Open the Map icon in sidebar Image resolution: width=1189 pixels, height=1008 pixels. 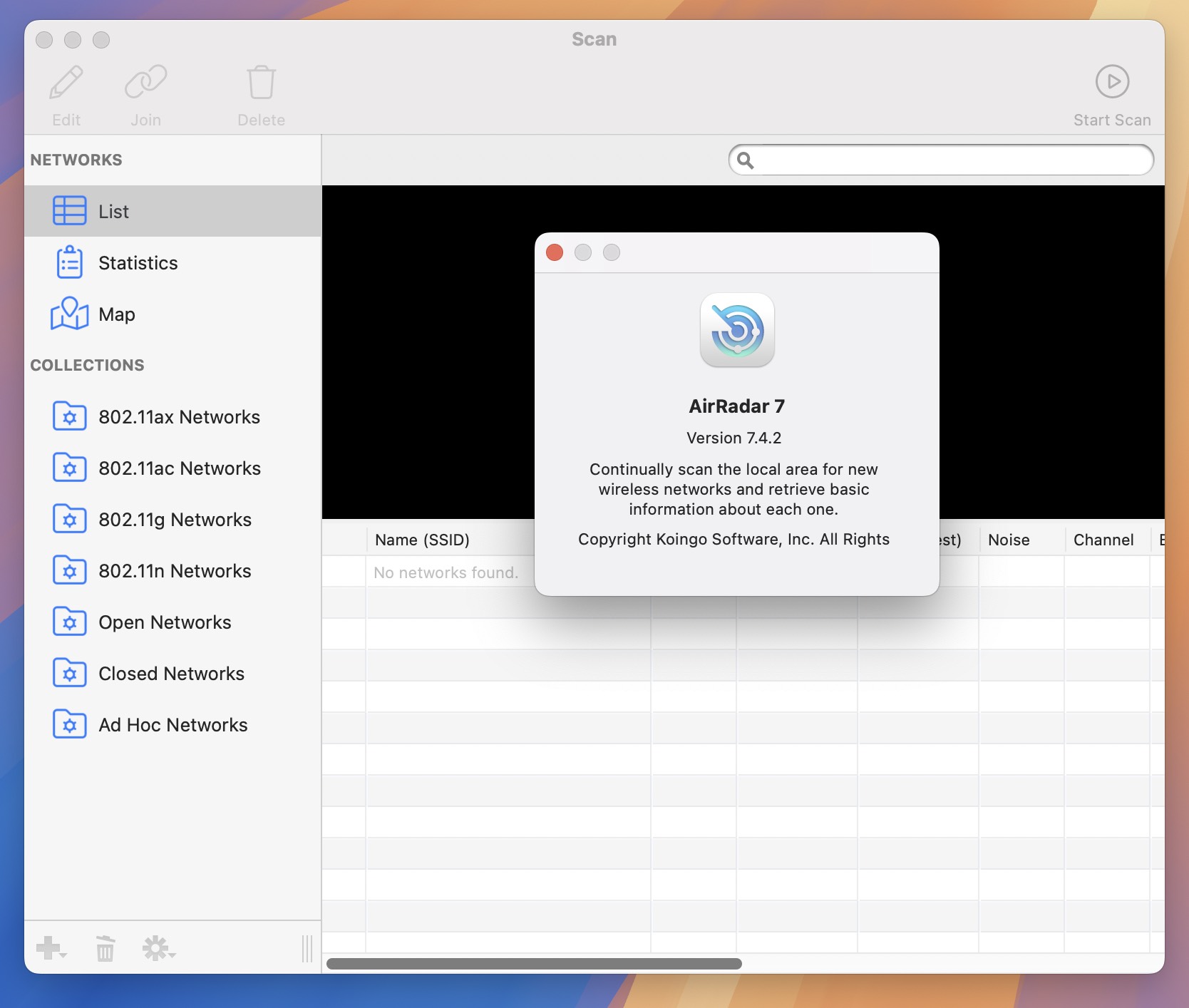[70, 314]
